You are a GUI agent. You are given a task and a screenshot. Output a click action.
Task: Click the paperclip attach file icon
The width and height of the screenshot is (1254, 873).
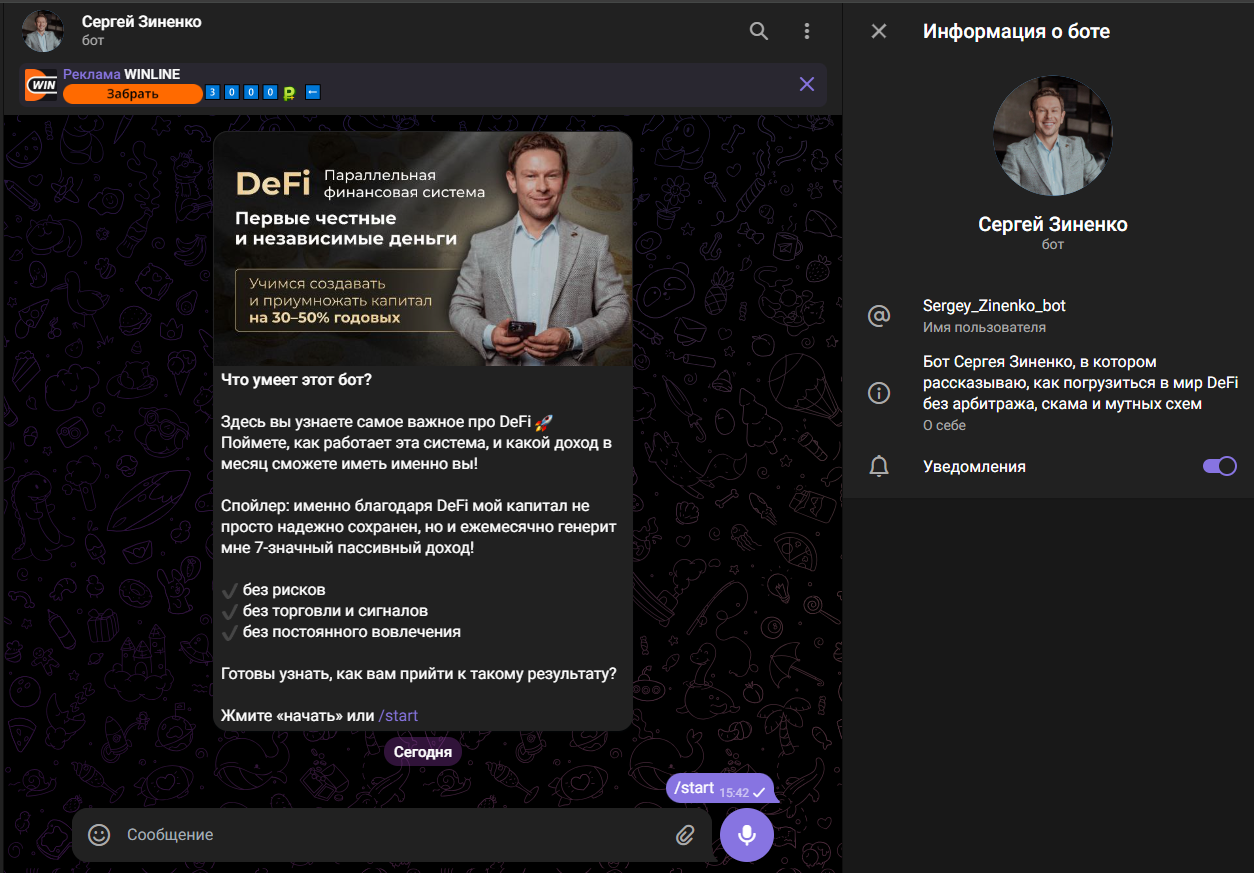[x=685, y=834]
